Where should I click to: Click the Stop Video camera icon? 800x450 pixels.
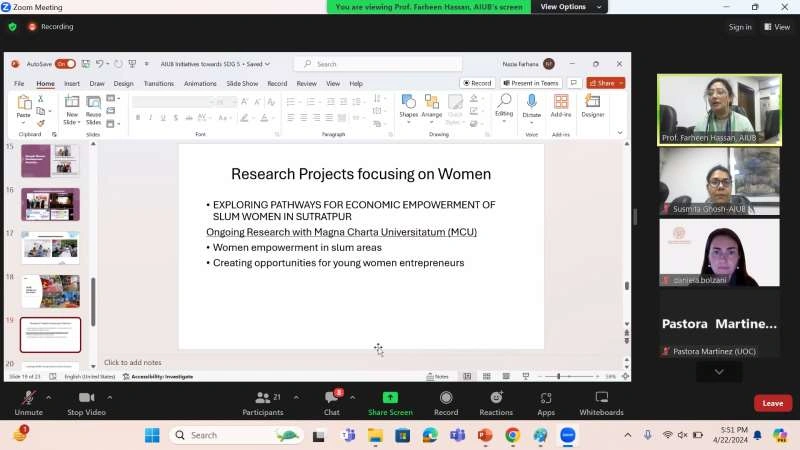(x=86, y=398)
